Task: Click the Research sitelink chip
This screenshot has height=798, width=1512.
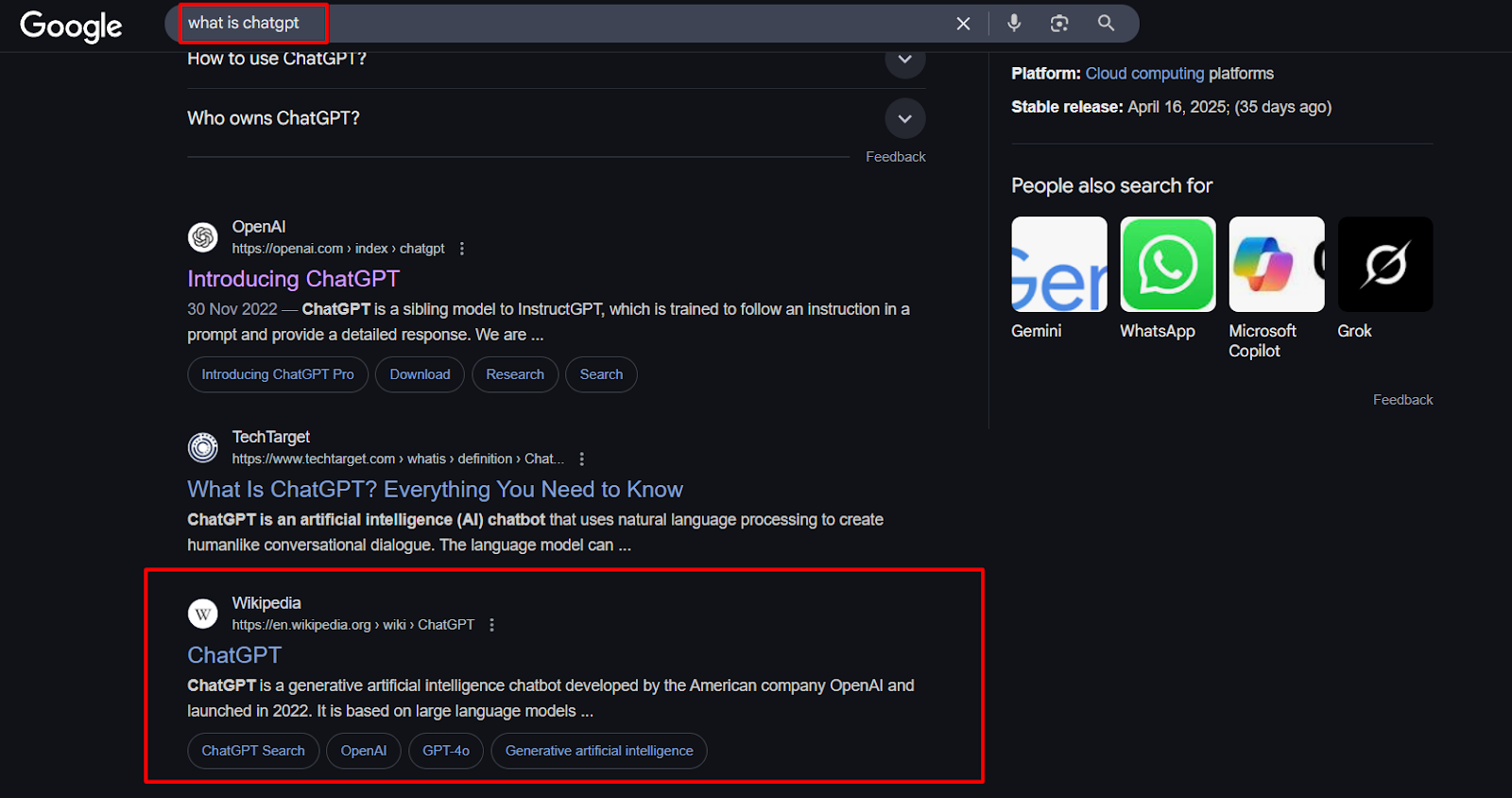Action: (515, 374)
